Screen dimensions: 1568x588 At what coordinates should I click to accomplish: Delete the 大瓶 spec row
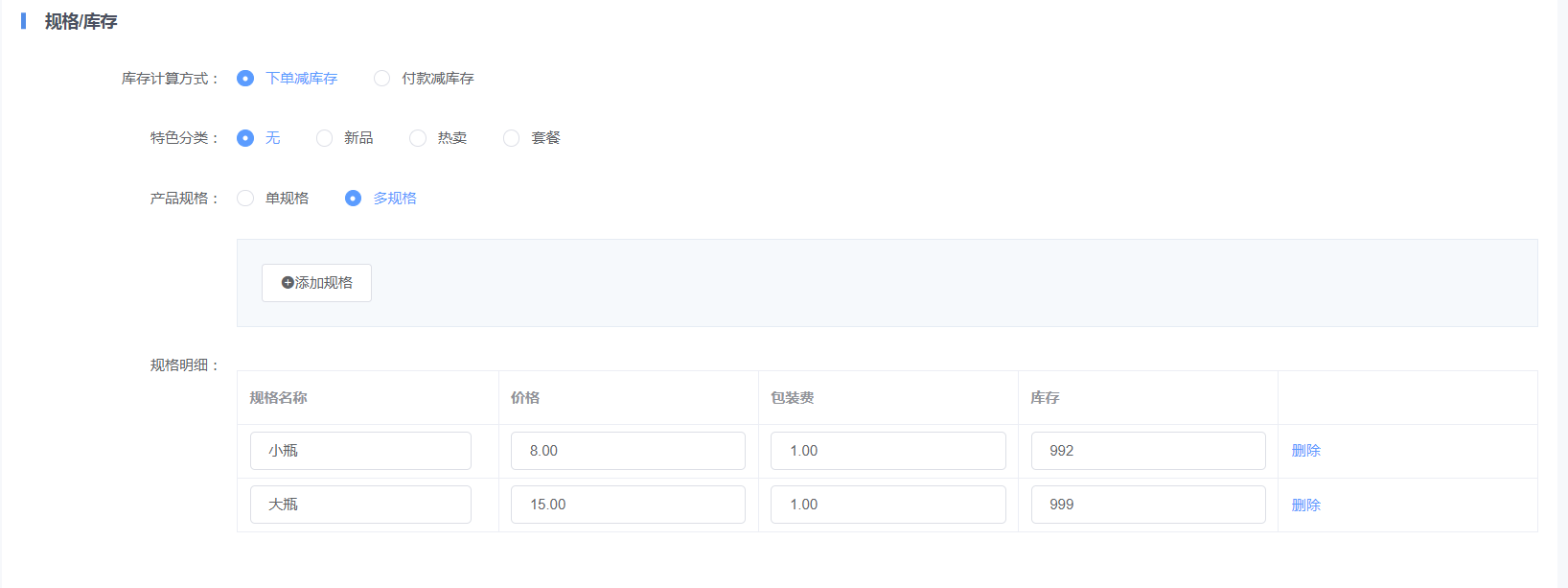[1305, 506]
